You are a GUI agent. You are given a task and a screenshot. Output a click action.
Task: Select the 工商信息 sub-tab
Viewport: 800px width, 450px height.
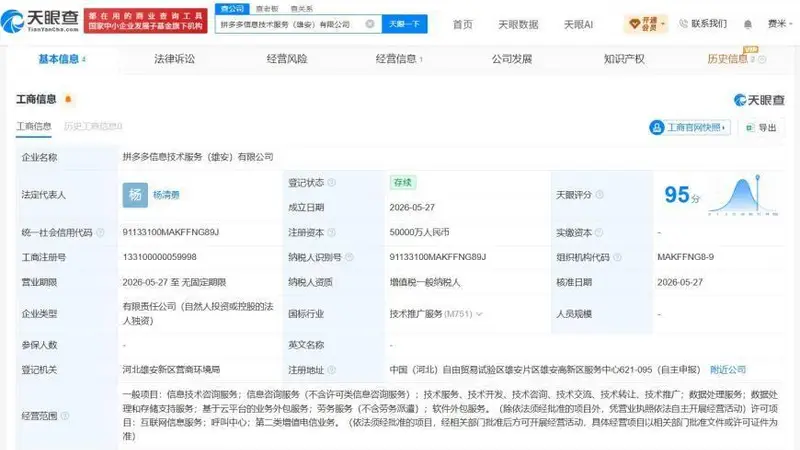(x=34, y=127)
